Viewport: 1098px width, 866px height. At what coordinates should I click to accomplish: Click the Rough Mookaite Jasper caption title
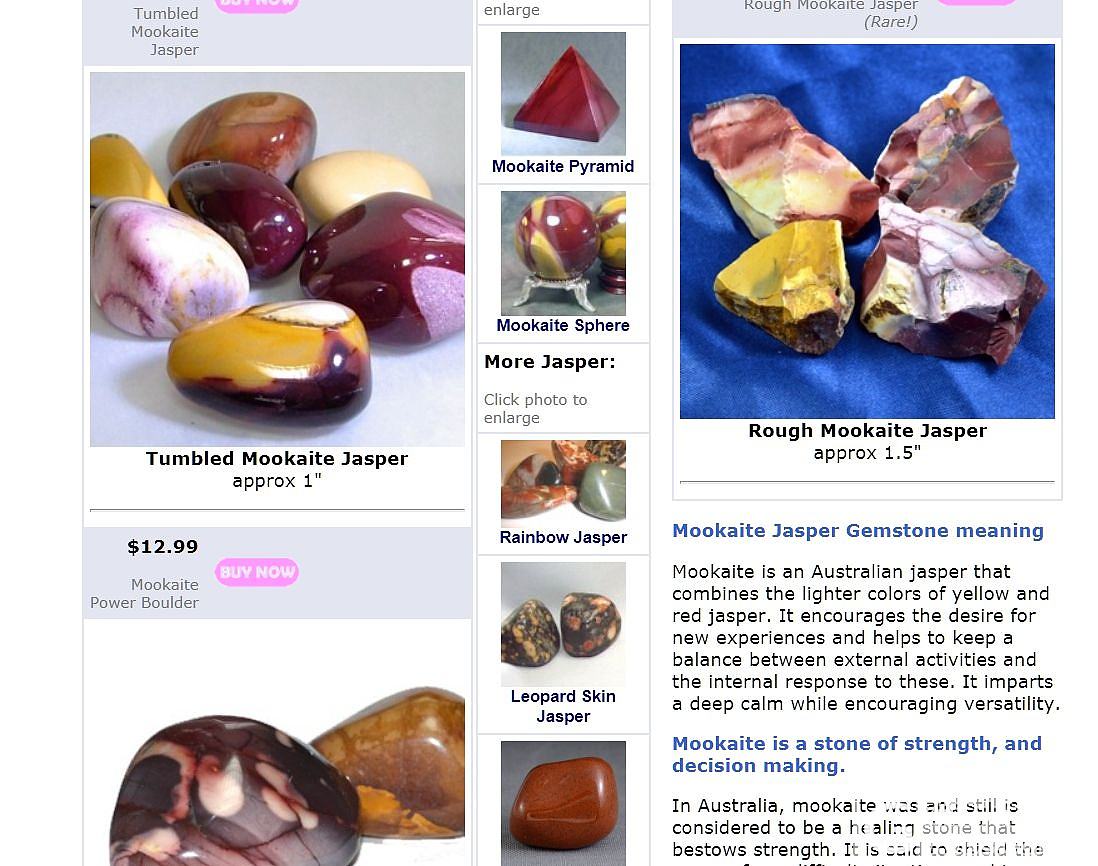coord(867,431)
